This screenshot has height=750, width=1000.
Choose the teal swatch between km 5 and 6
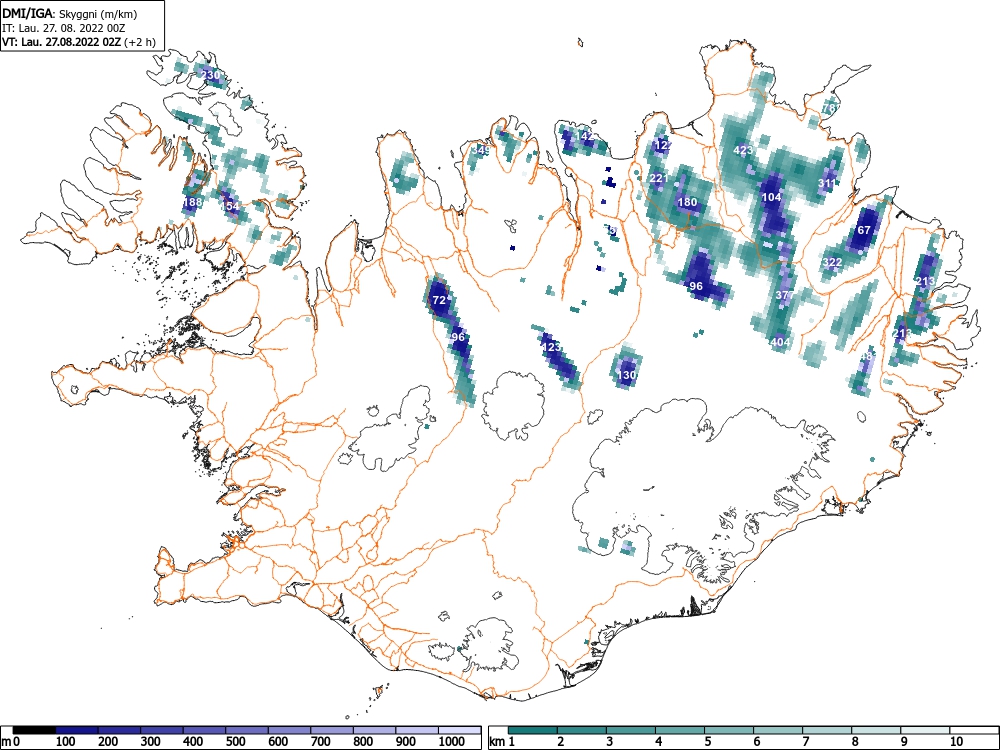click(729, 730)
